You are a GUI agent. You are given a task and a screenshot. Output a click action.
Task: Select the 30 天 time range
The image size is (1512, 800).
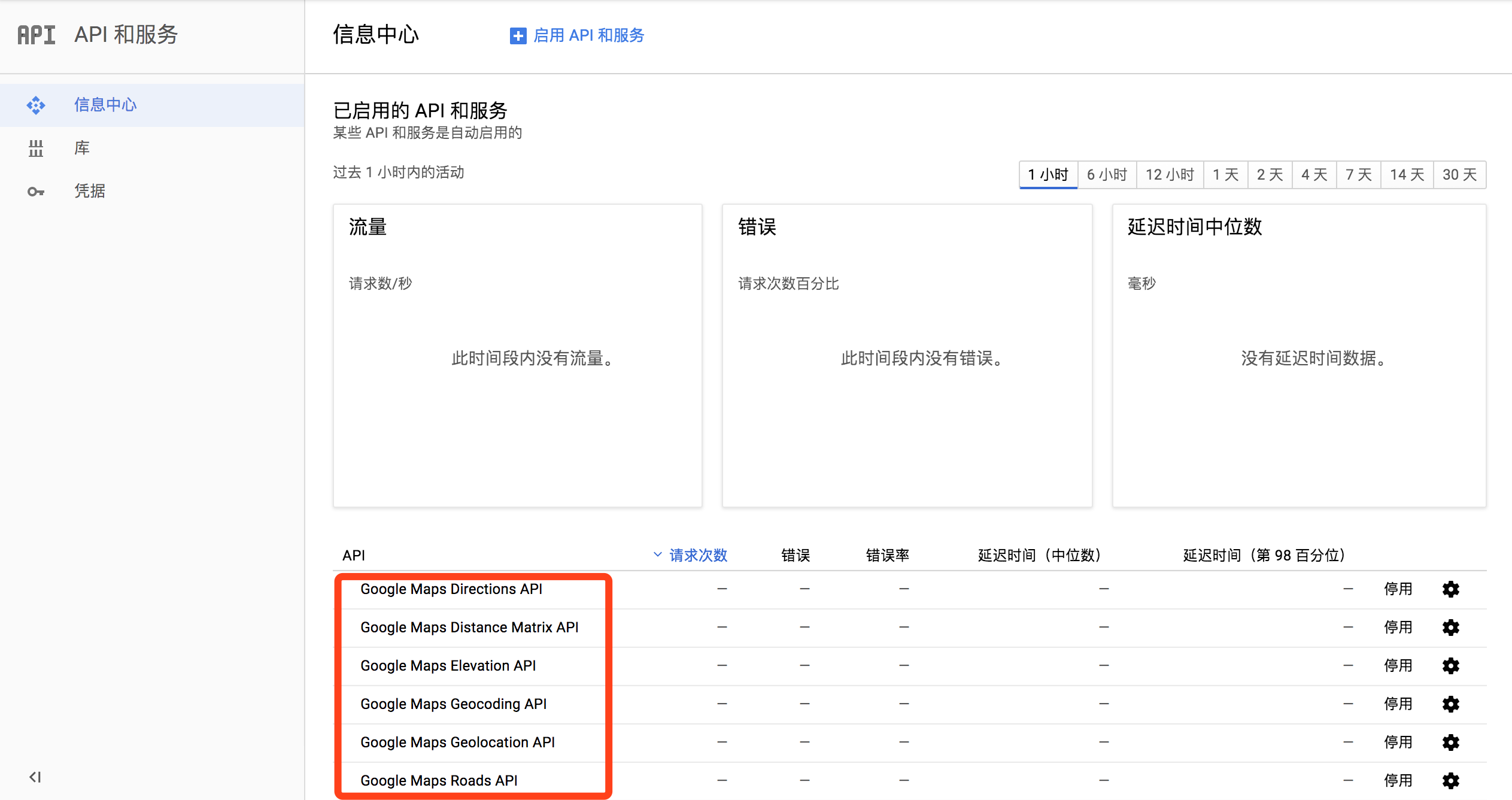pyautogui.click(x=1459, y=175)
